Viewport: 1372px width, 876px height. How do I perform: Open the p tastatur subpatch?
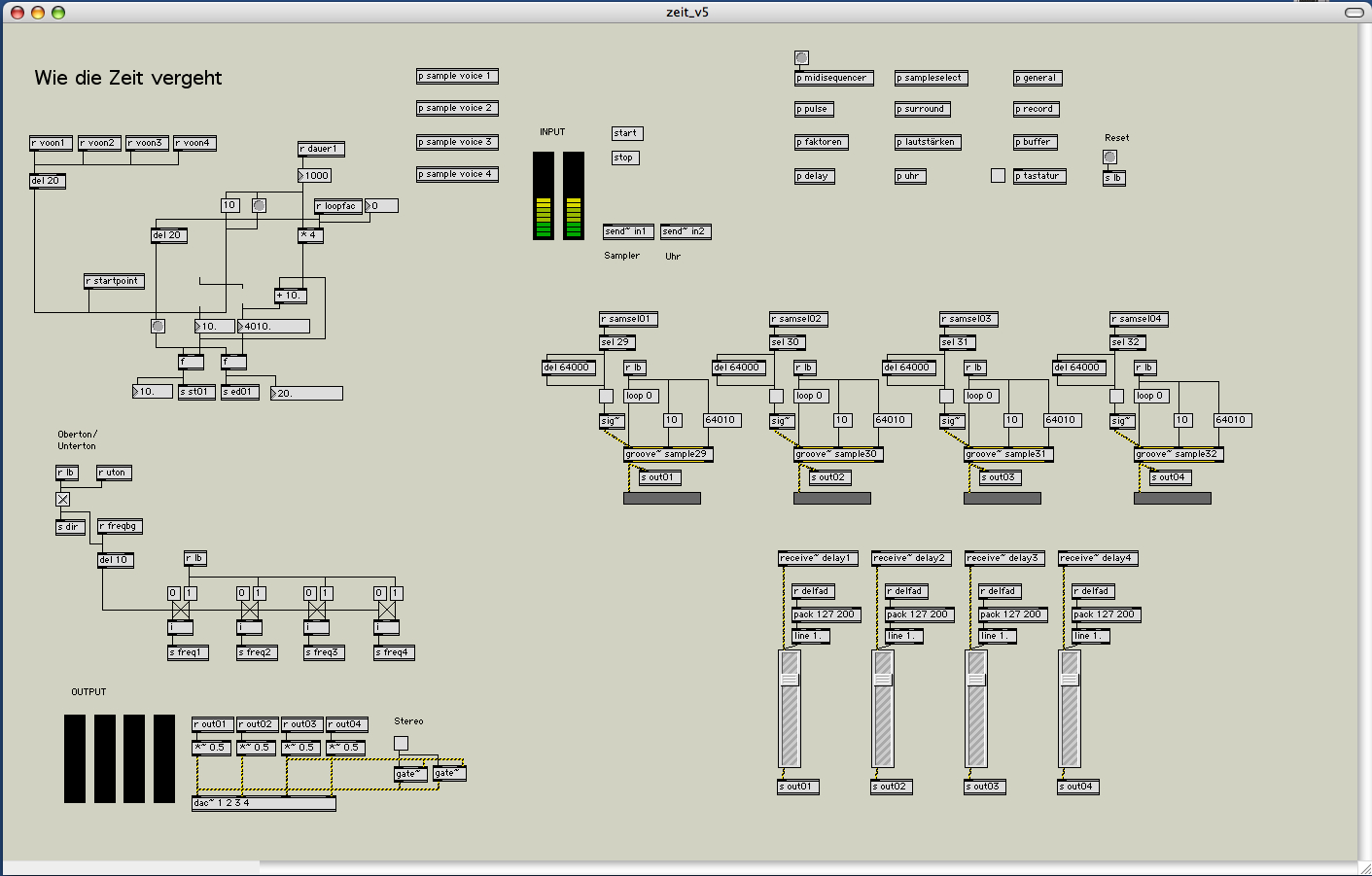click(x=1039, y=176)
